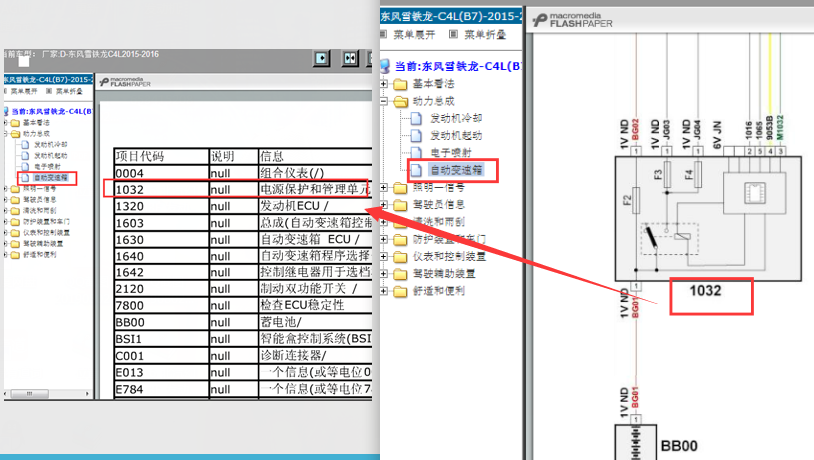814x460 pixels.
Task: Click 菜单折叠 in the right window
Action: (x=485, y=35)
